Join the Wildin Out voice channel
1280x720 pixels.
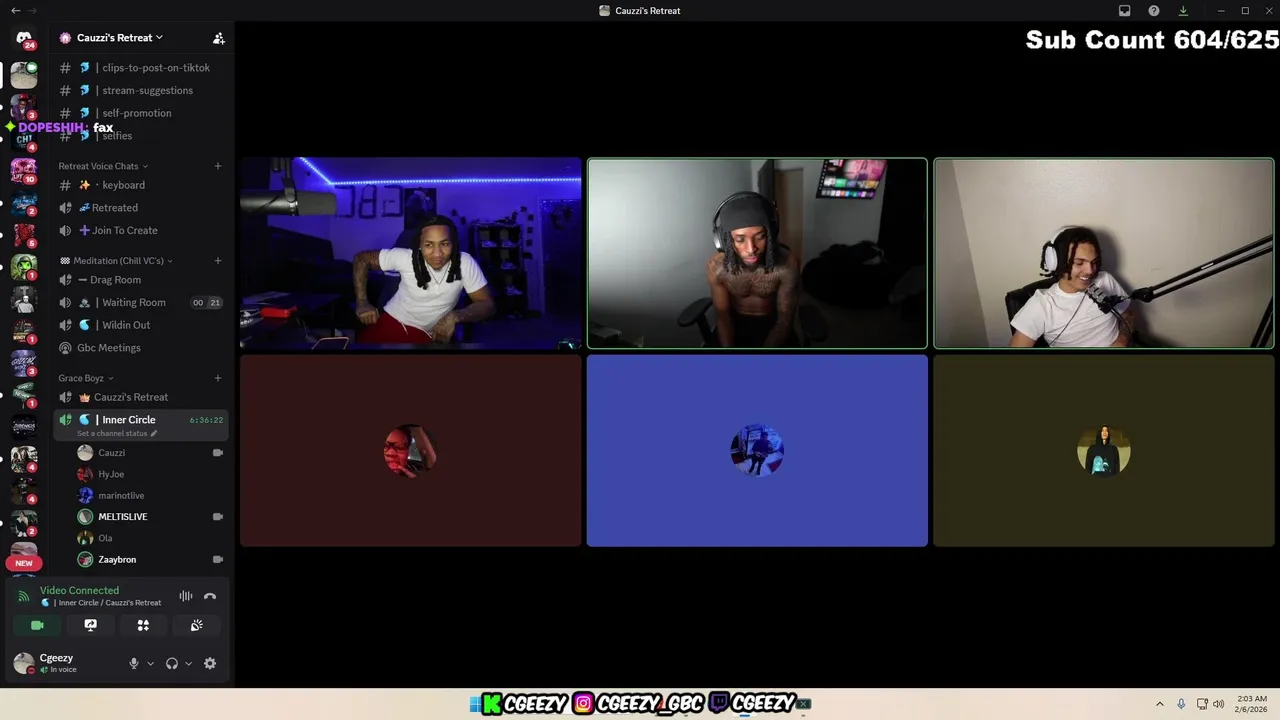(x=140, y=325)
